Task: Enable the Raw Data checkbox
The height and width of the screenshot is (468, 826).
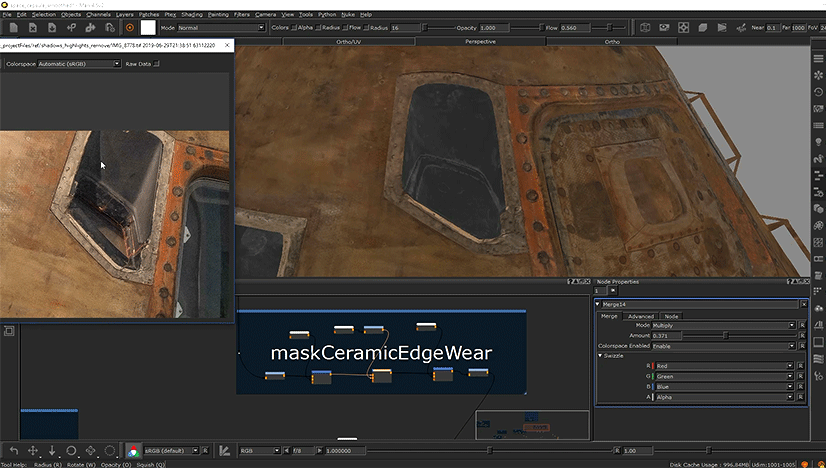Action: (156, 64)
